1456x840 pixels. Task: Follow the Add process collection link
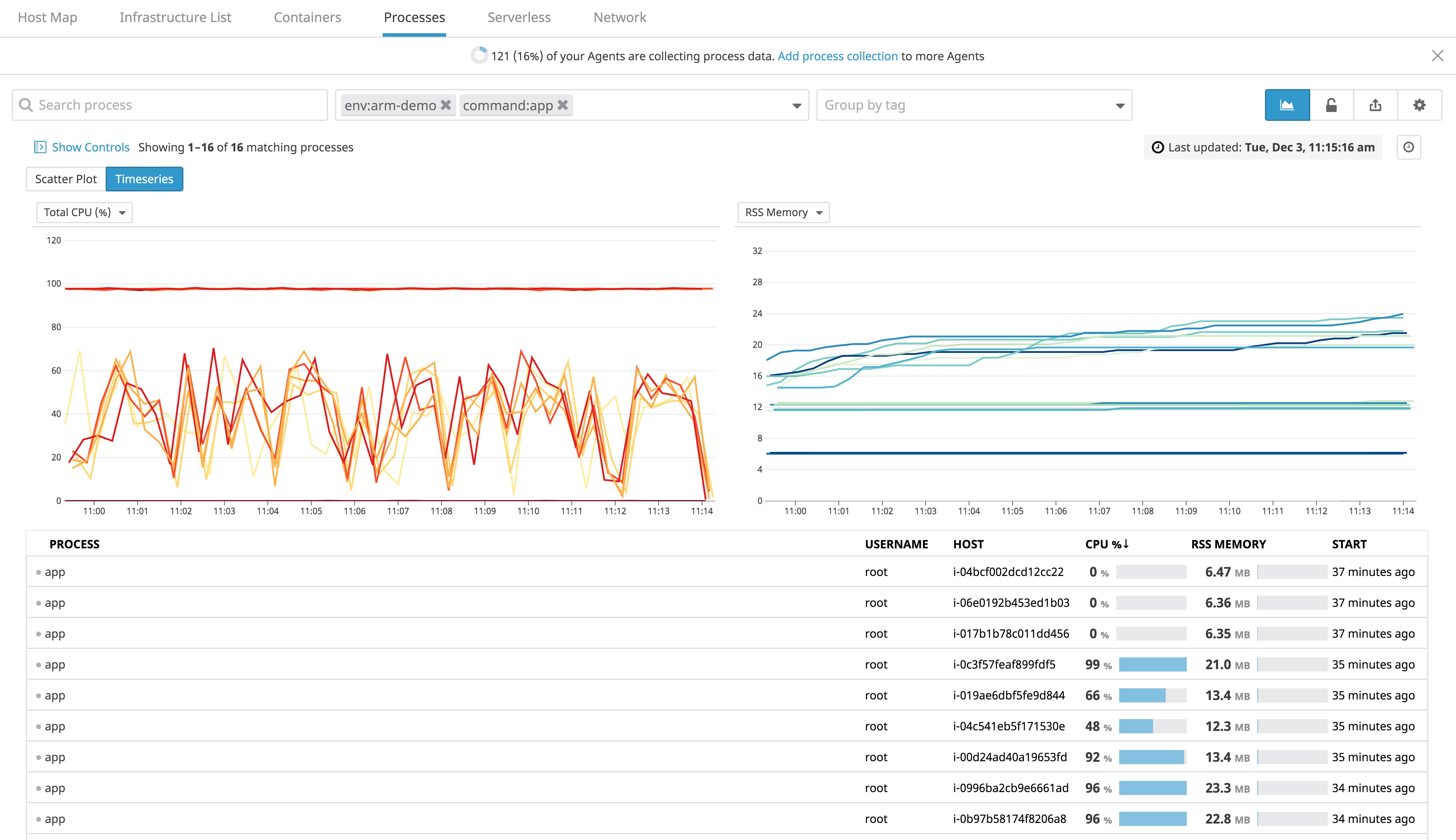point(837,56)
